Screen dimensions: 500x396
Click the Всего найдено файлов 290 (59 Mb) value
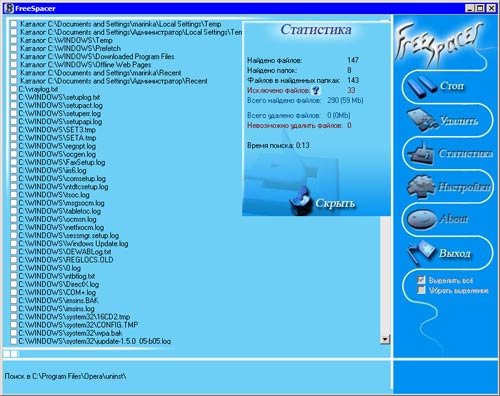pyautogui.click(x=345, y=100)
